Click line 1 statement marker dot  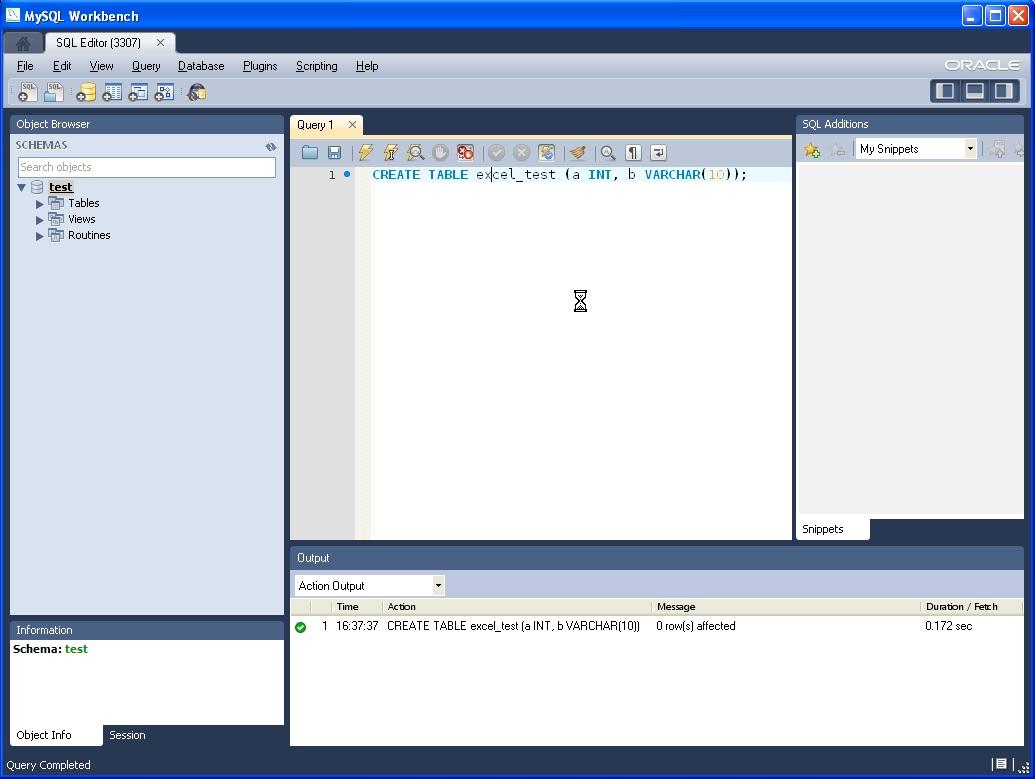tap(347, 174)
